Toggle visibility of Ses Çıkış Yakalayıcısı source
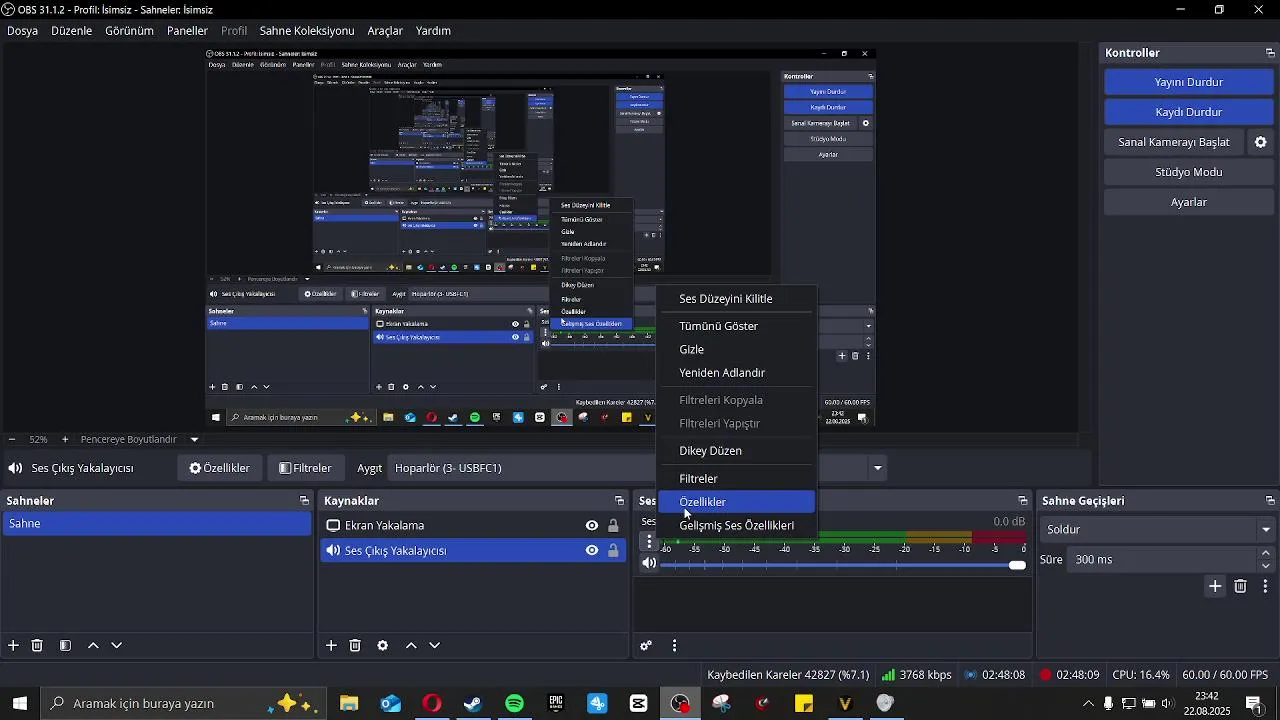Image resolution: width=1280 pixels, height=720 pixels. coord(592,551)
